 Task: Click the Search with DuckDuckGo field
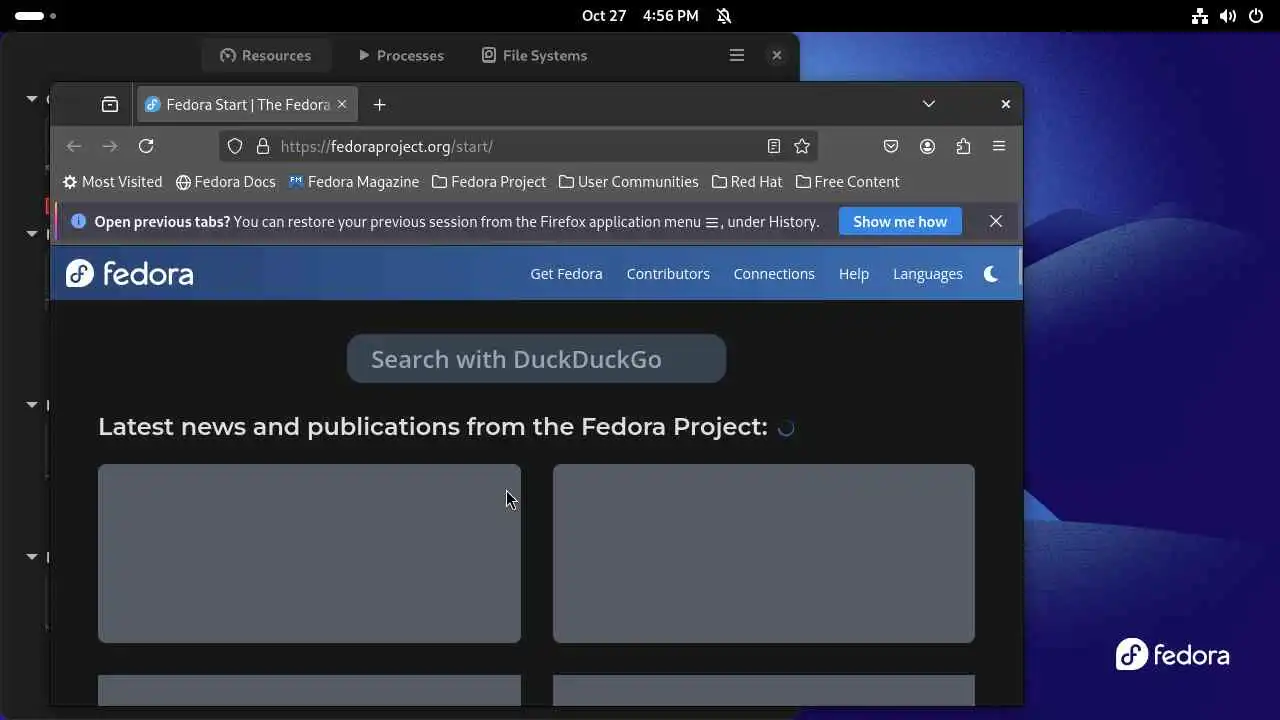point(536,359)
